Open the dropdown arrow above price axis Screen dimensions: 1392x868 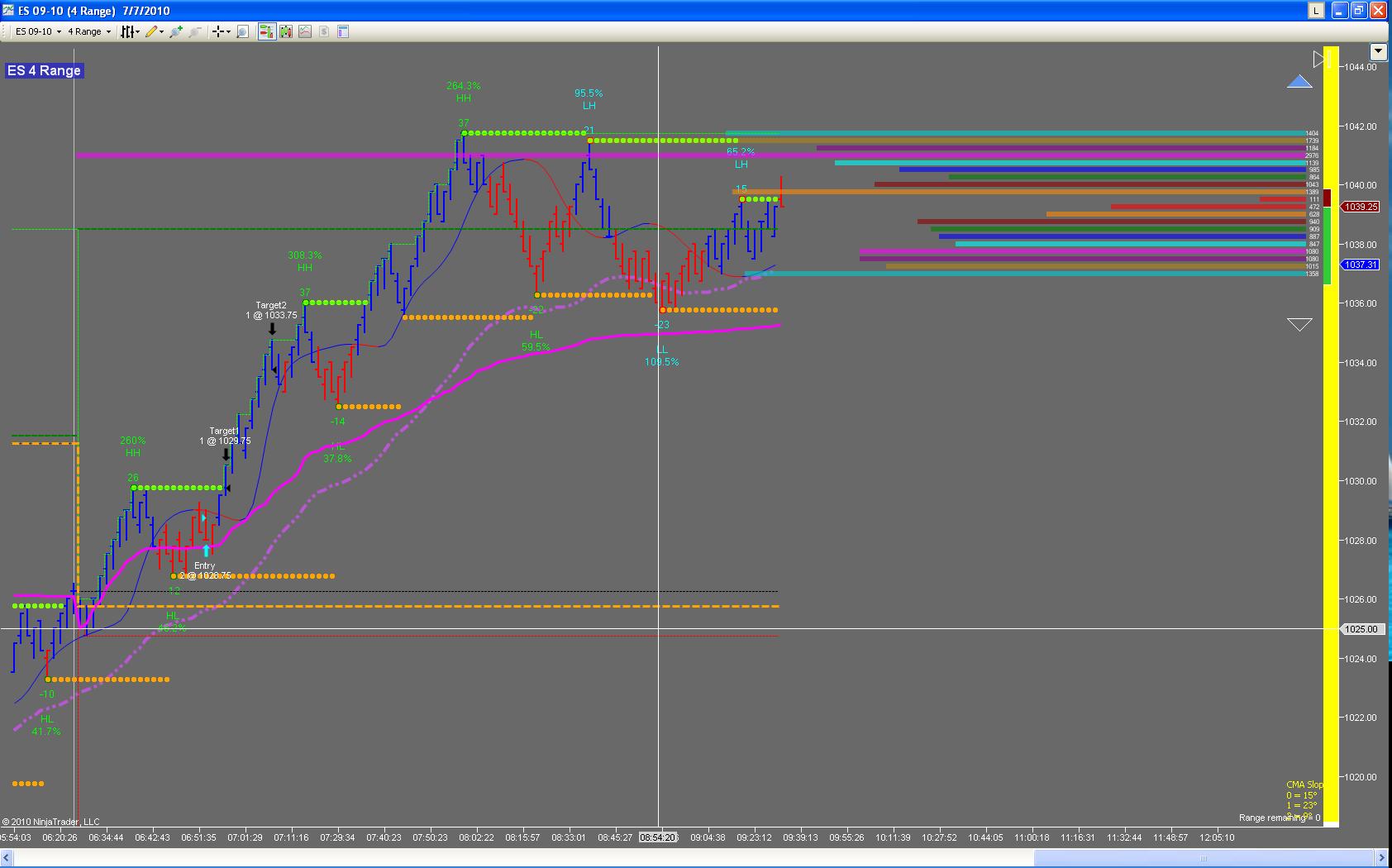tap(1378, 51)
